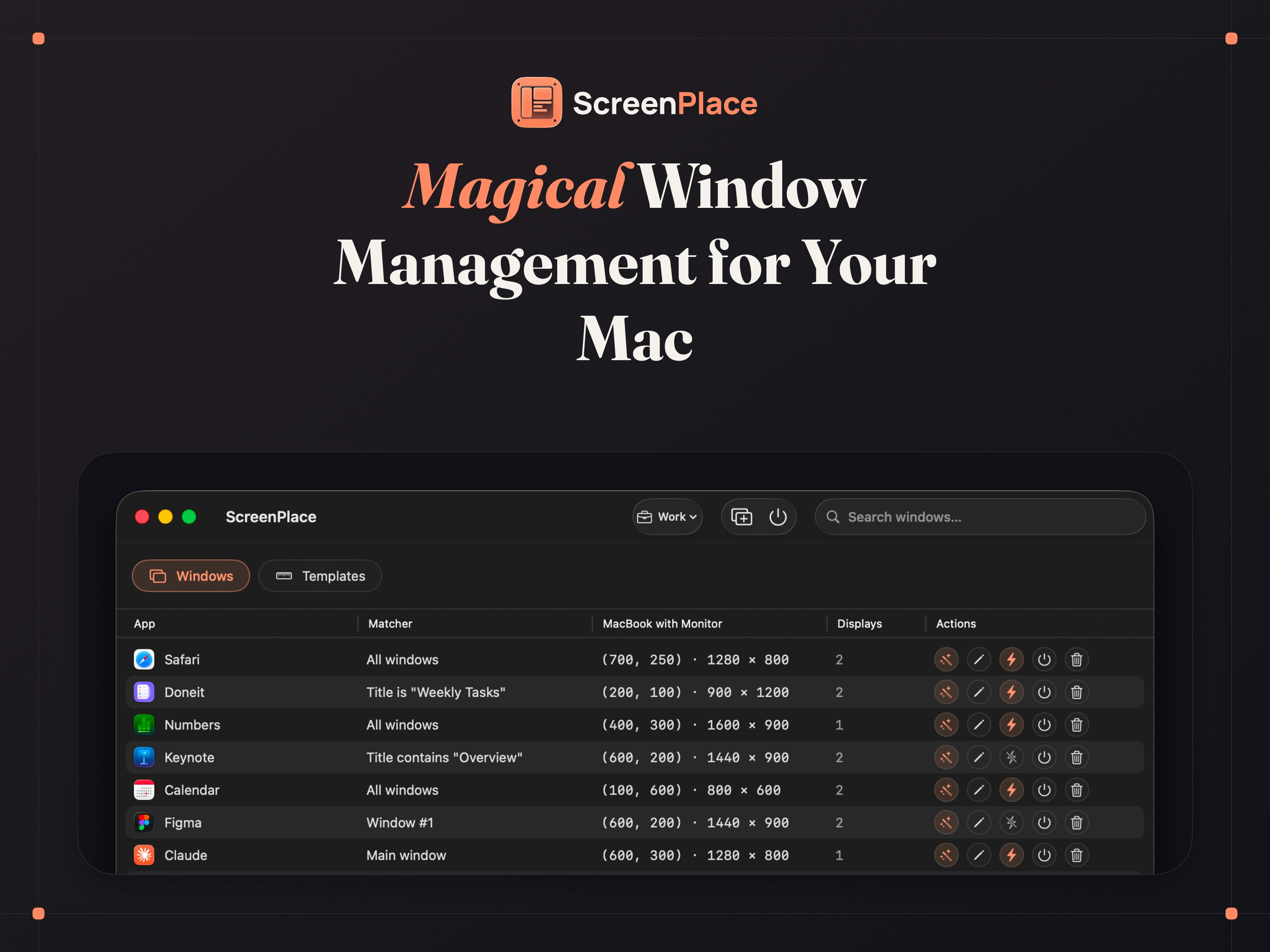The width and height of the screenshot is (1270, 952).
Task: Click the Actions column header
Action: tap(956, 624)
